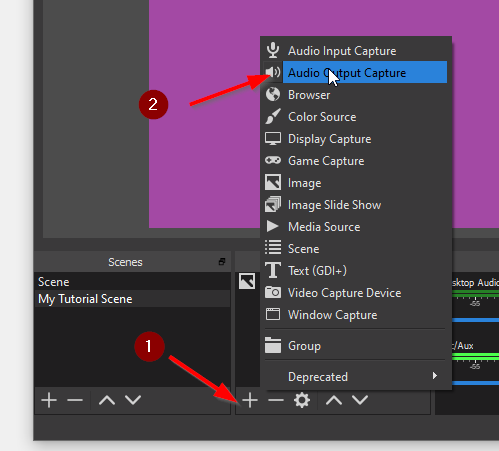Select Game Capture entry
499x451 pixels.
click(x=356, y=161)
